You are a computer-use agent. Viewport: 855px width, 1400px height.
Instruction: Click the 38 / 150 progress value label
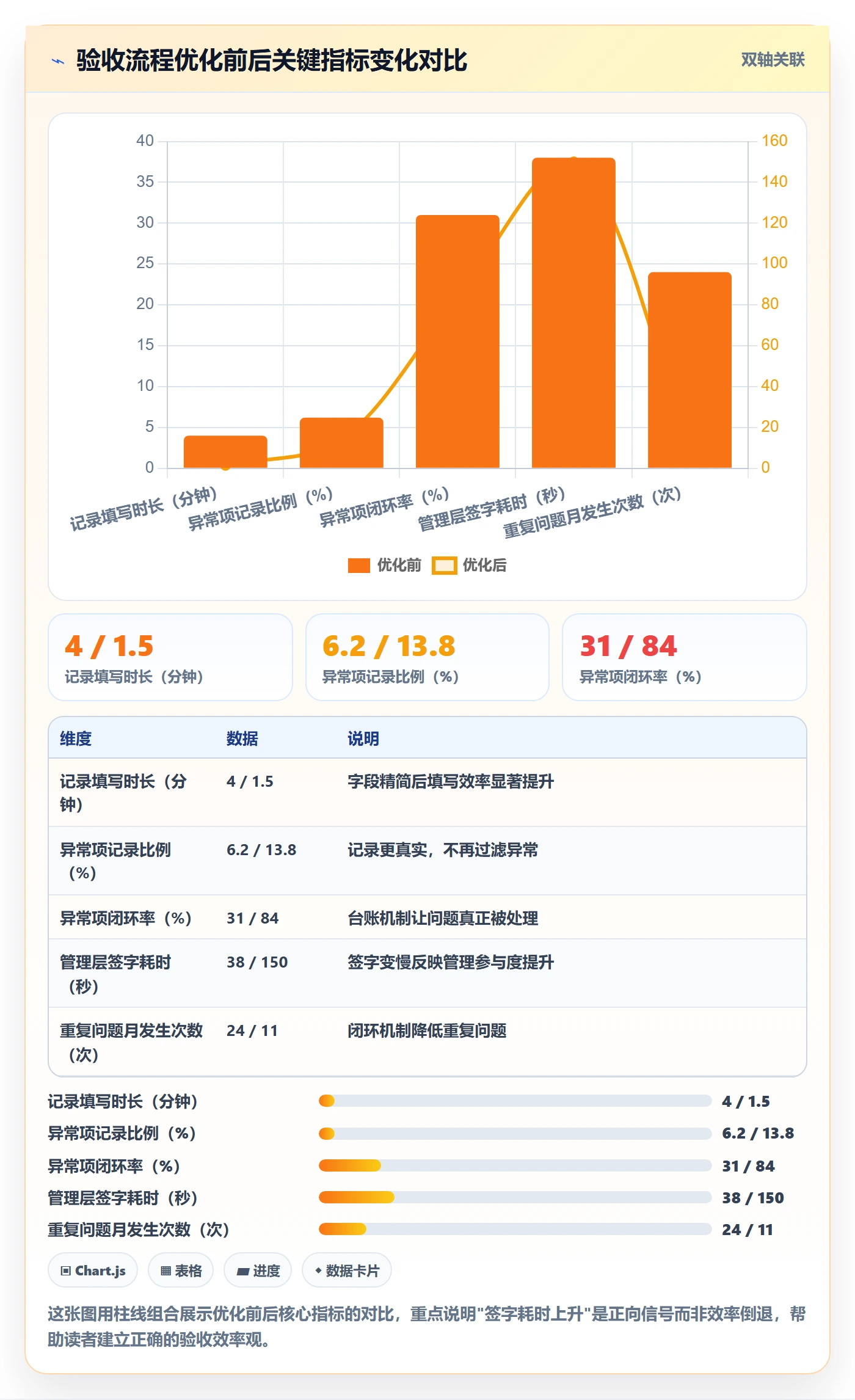click(752, 1198)
